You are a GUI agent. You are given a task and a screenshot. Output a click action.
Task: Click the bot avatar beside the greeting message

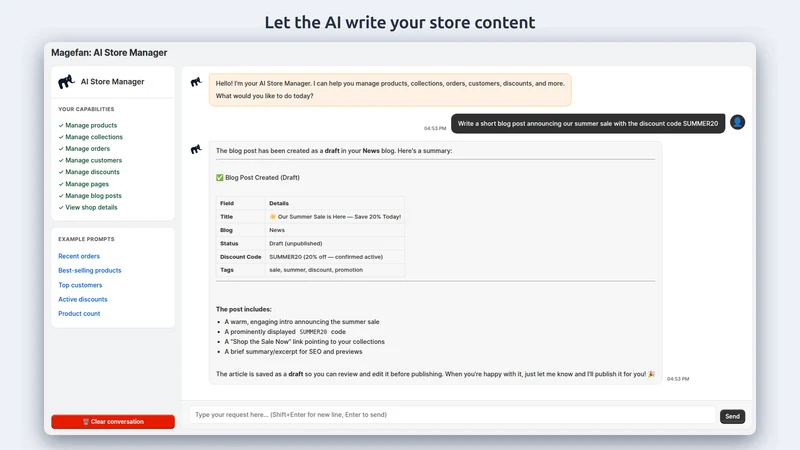[196, 82]
